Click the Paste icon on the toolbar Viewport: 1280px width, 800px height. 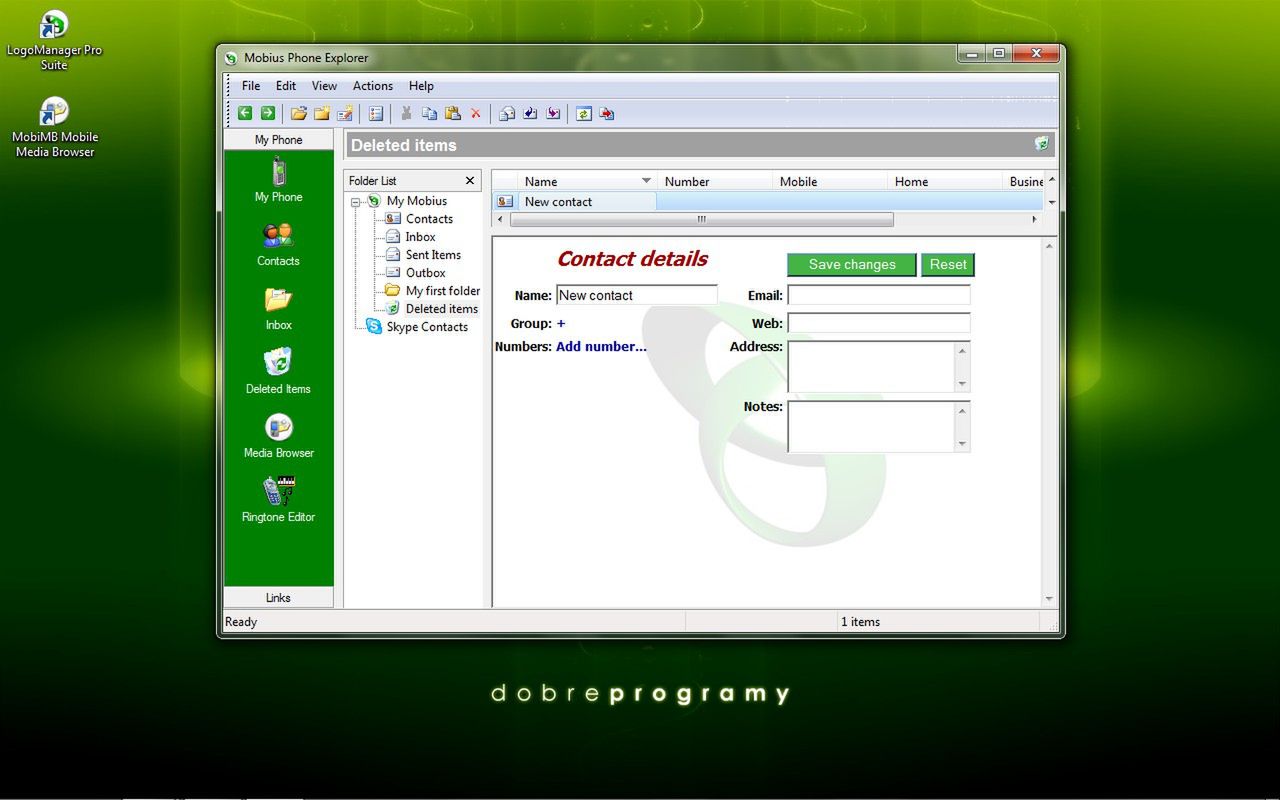[453, 113]
